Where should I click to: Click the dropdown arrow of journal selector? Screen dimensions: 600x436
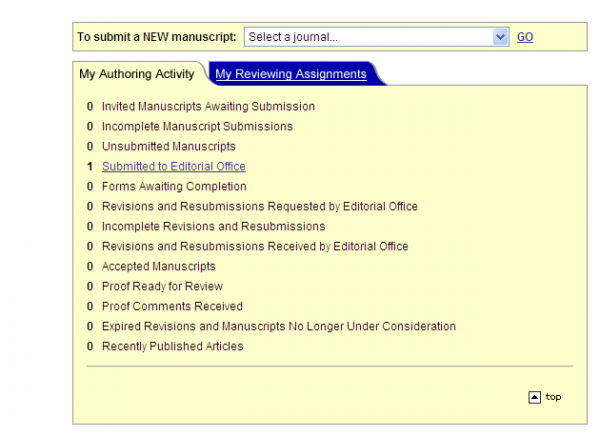tap(500, 37)
